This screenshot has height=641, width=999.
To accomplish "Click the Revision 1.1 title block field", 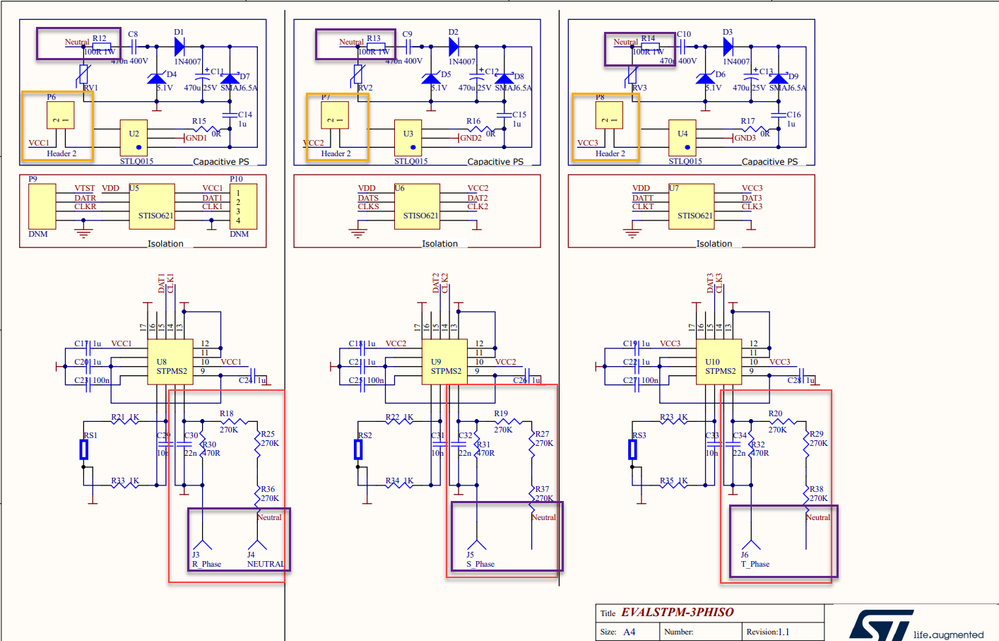I will tap(783, 632).
